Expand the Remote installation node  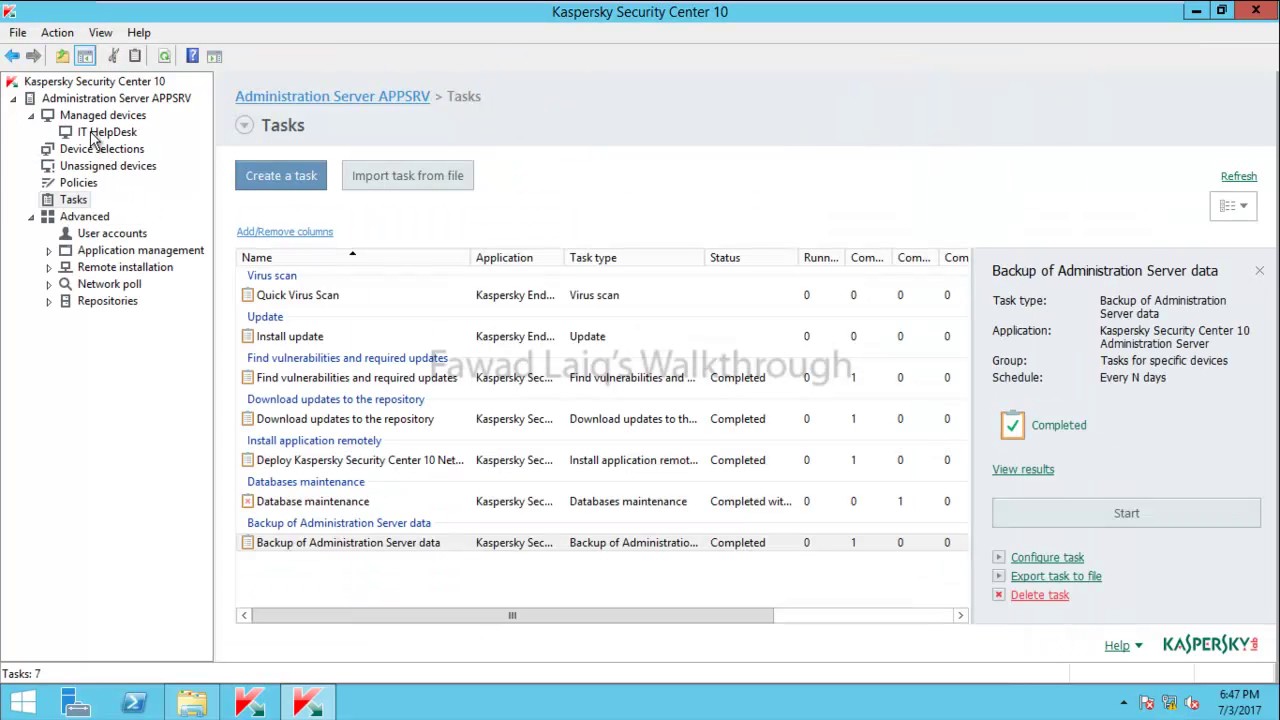tap(49, 268)
